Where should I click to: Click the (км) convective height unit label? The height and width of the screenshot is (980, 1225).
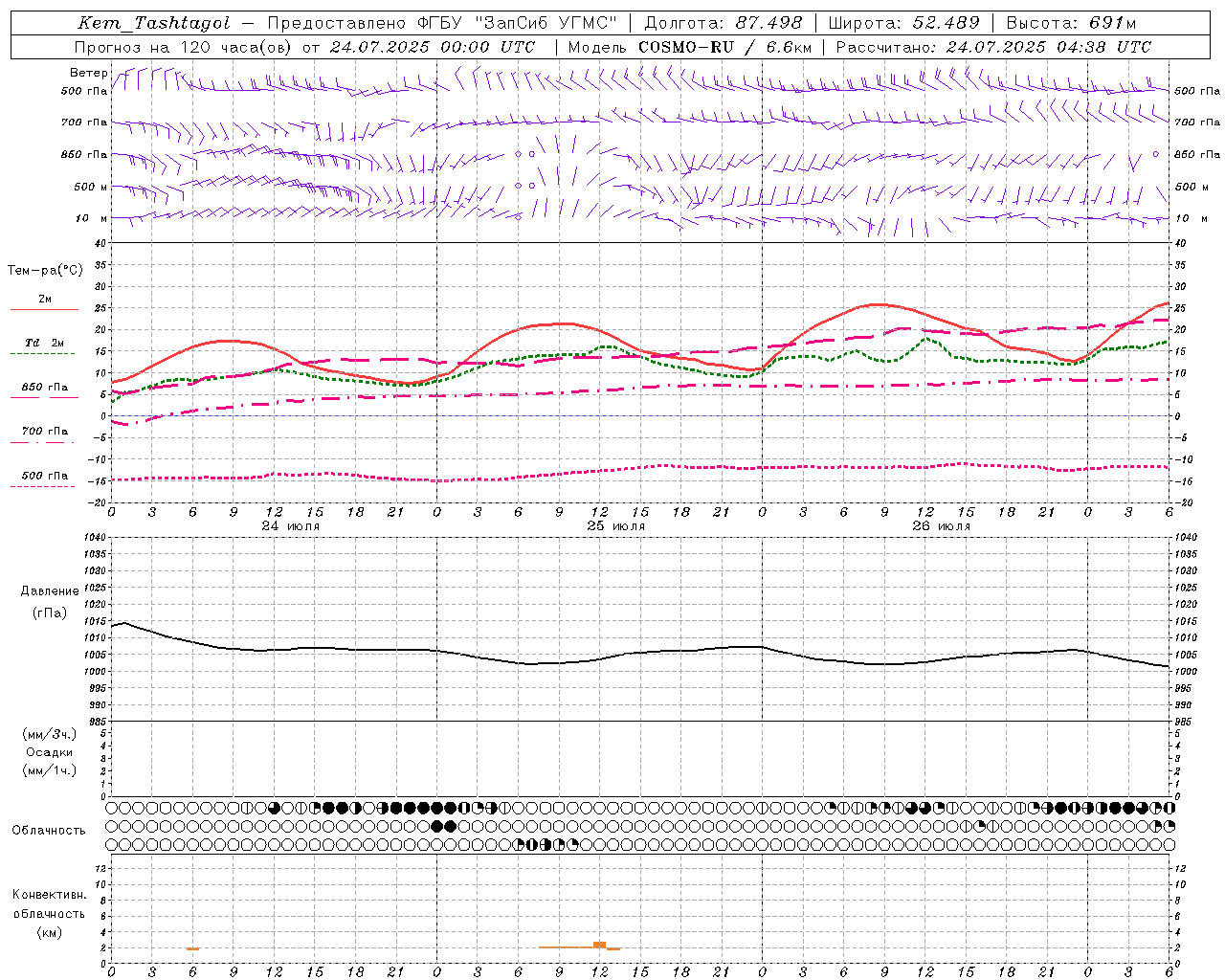[49, 932]
